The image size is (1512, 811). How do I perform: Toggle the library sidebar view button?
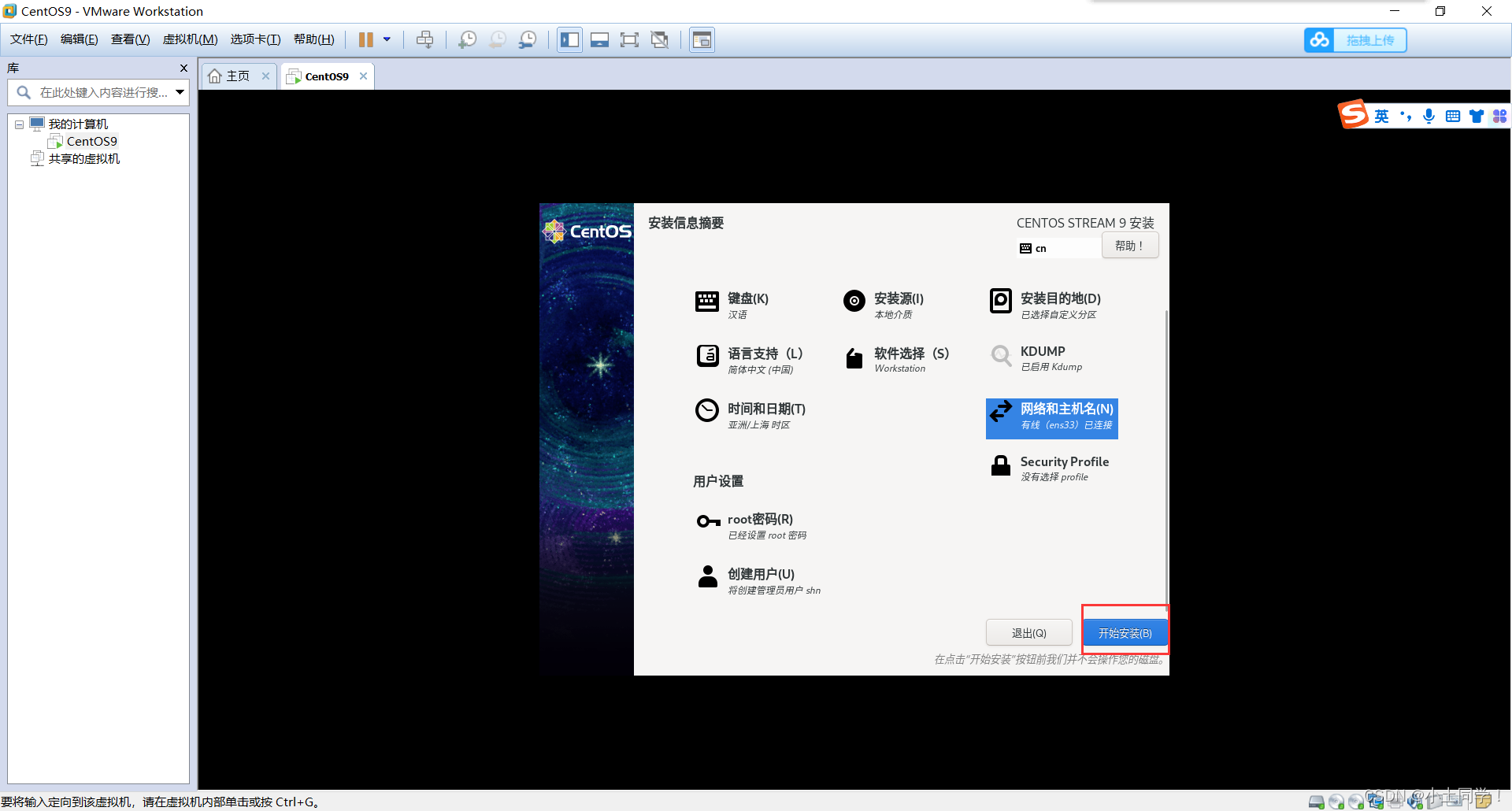tap(569, 40)
